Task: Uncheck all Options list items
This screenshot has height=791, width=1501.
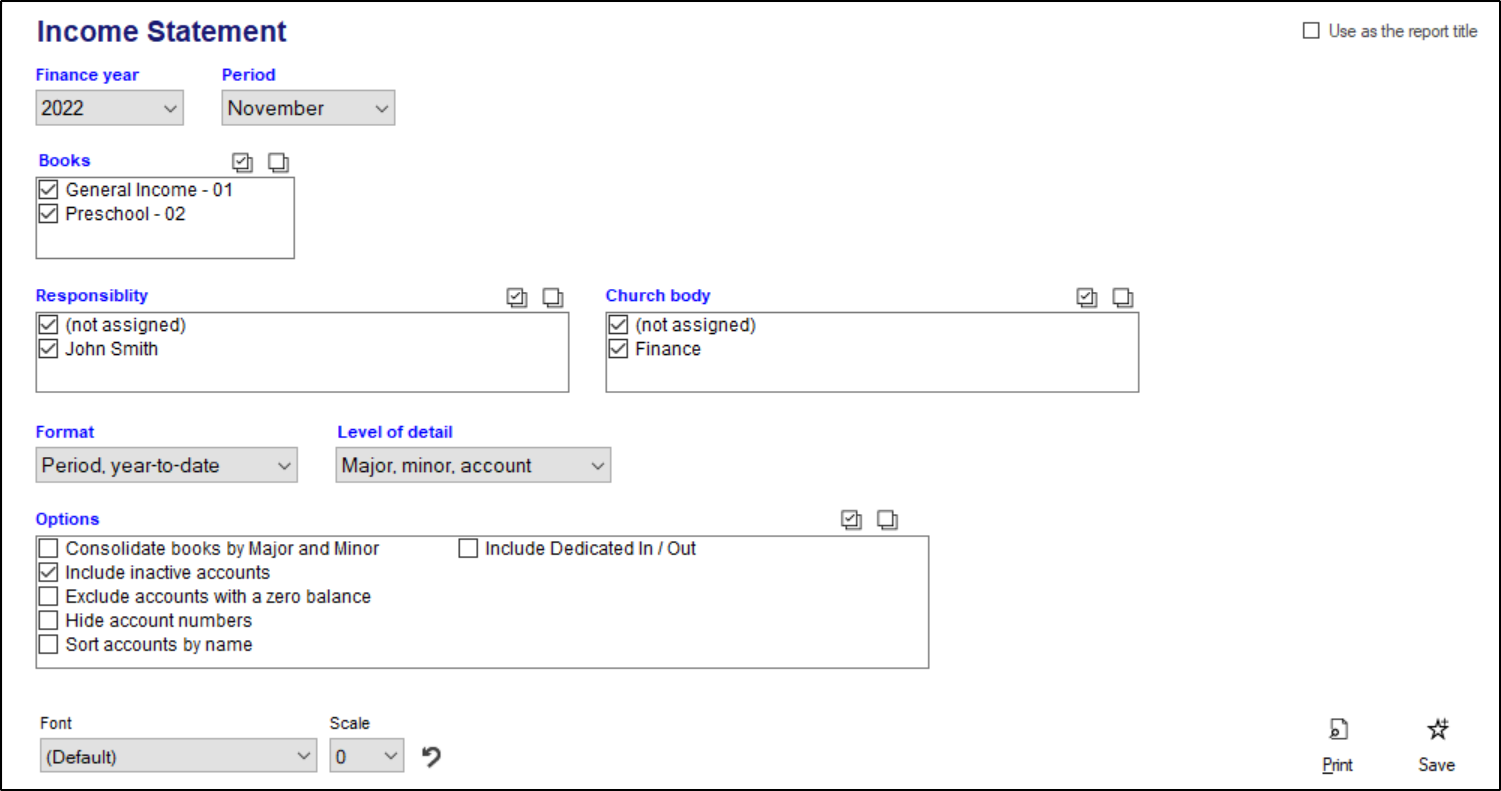Action: click(887, 520)
